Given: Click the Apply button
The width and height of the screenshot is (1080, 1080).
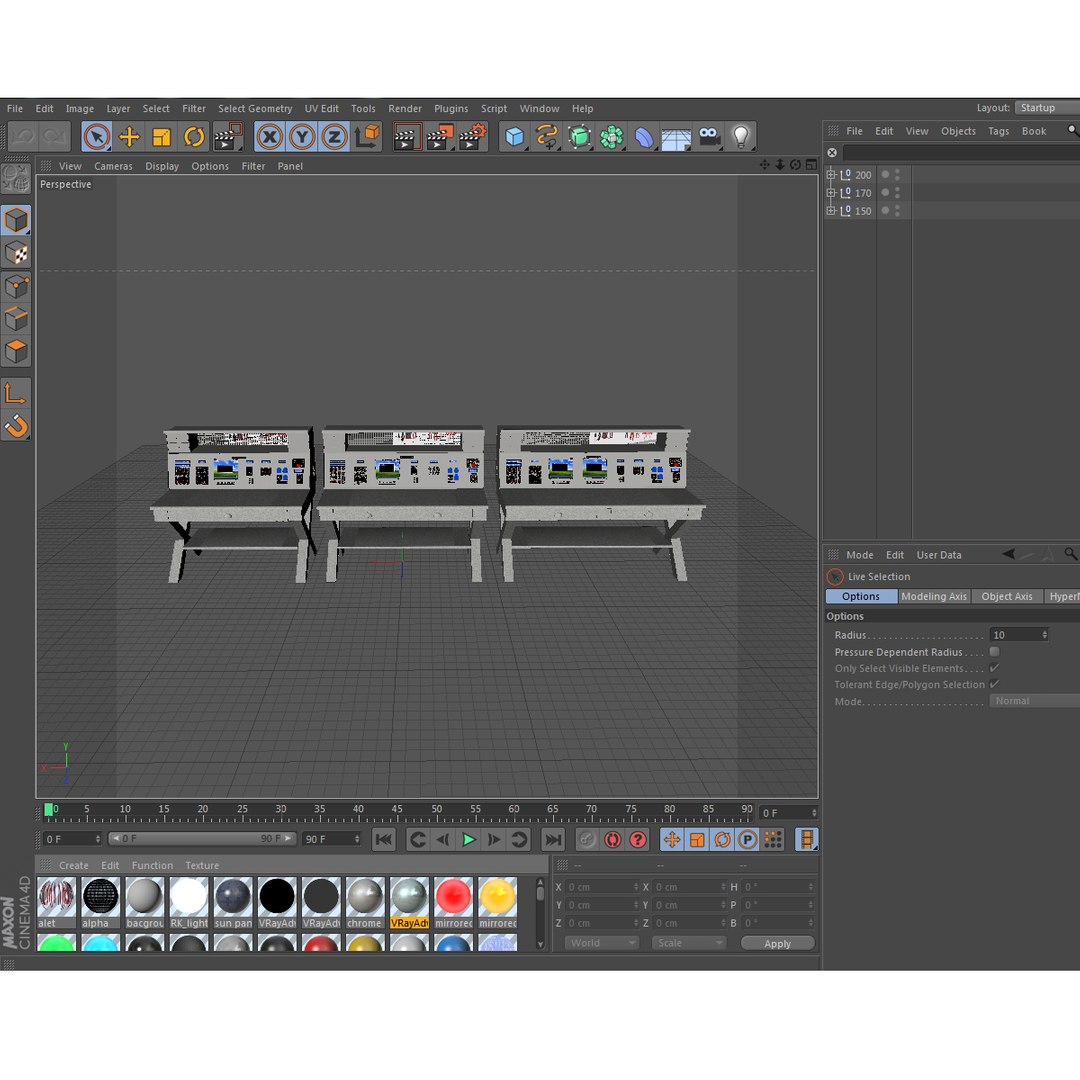Looking at the screenshot, I should pos(778,944).
